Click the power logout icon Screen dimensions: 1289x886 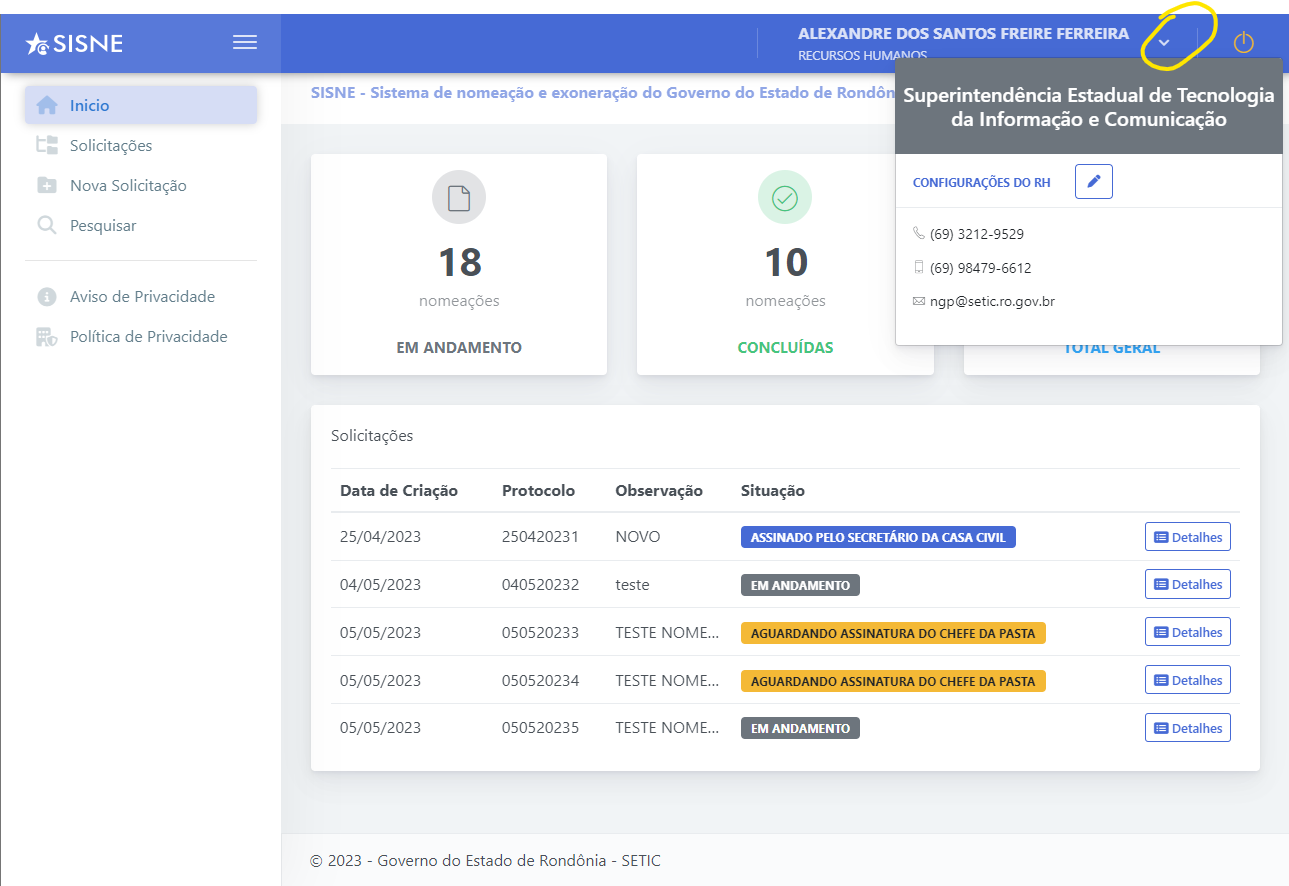(1243, 42)
